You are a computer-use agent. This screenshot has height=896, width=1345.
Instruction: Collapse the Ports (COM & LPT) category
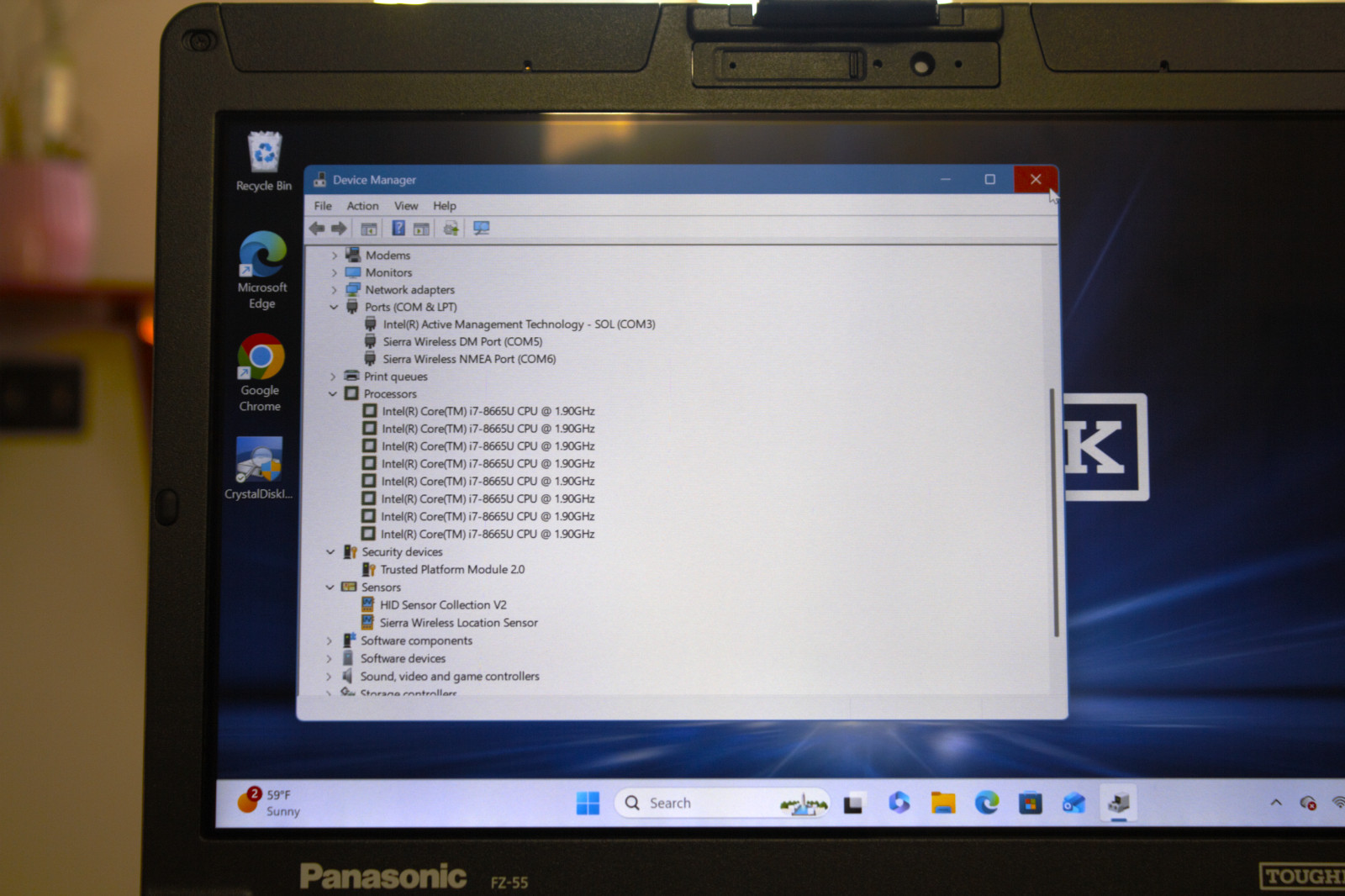[334, 308]
